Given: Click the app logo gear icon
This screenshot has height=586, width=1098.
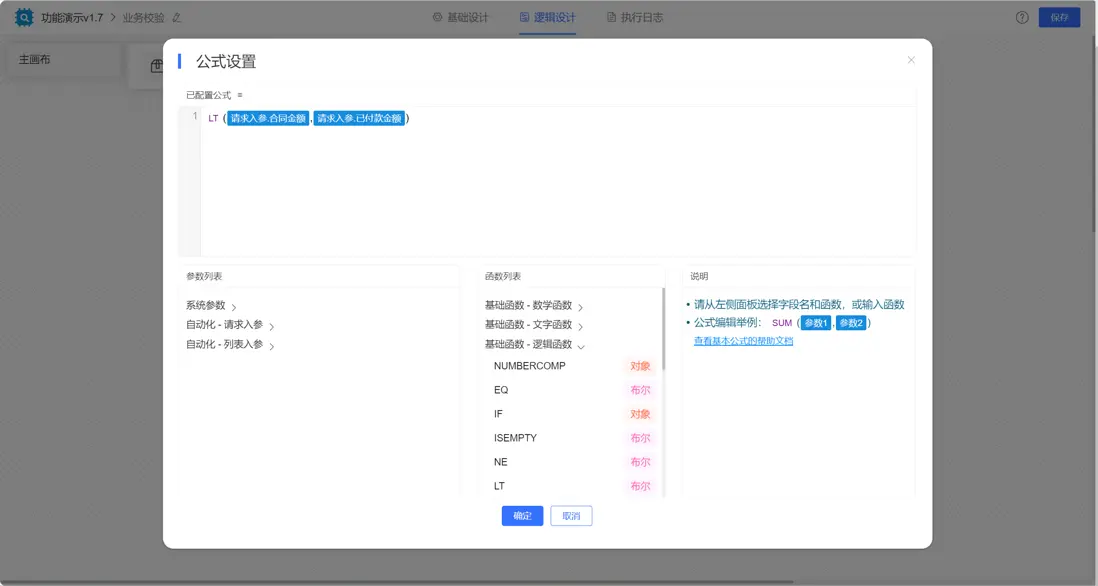Looking at the screenshot, I should pos(24,18).
